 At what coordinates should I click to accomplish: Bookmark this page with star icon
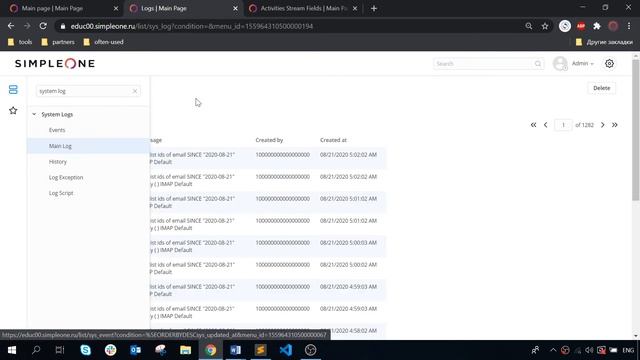[x=545, y=26]
